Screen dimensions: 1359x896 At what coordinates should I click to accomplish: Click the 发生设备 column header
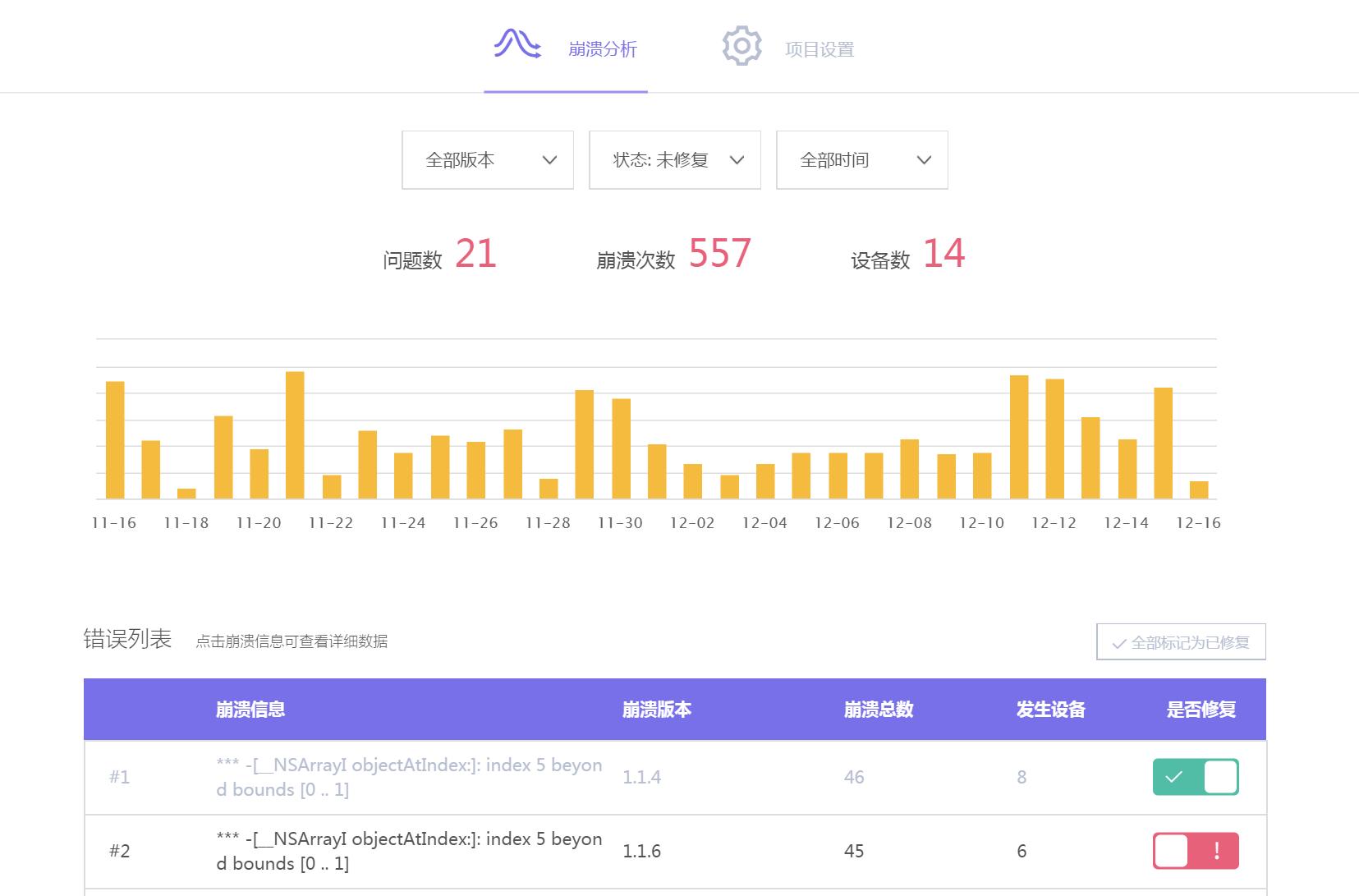1050,710
